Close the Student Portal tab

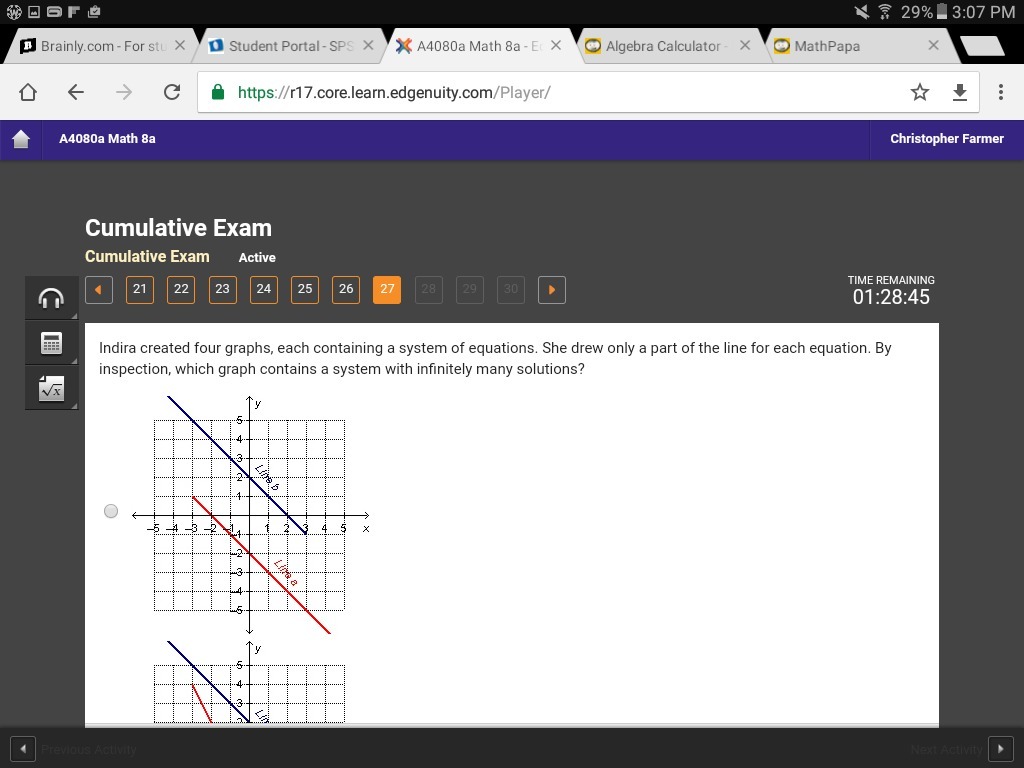point(368,46)
